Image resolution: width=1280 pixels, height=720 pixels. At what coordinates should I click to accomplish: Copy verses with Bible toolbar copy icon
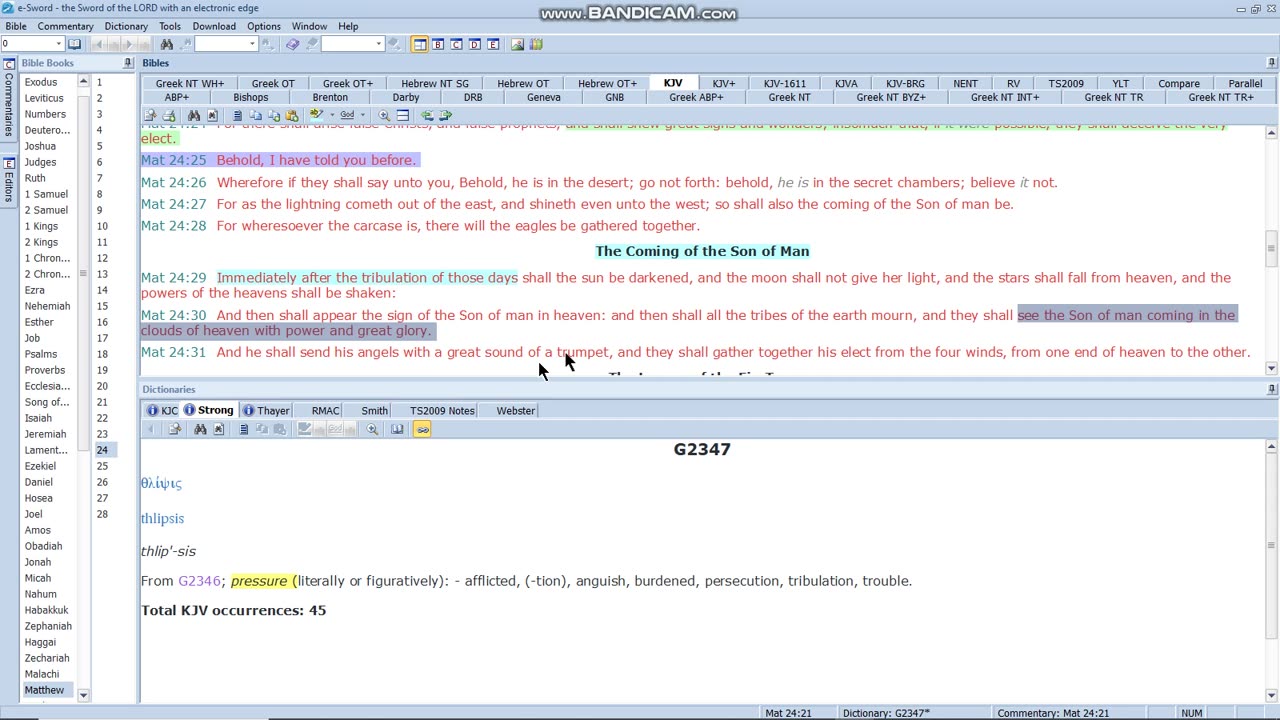pos(255,115)
